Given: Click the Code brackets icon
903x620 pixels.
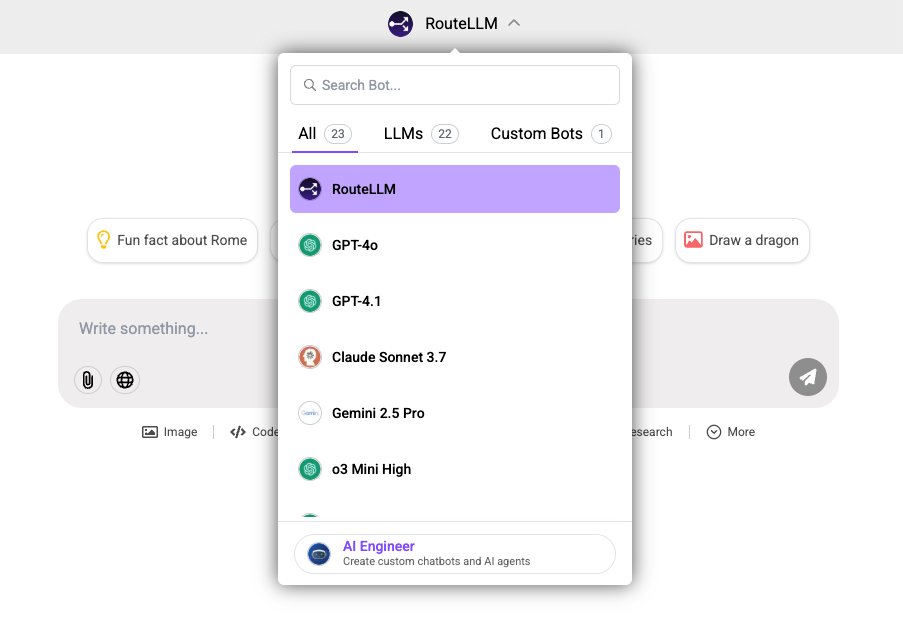Looking at the screenshot, I should [x=238, y=432].
